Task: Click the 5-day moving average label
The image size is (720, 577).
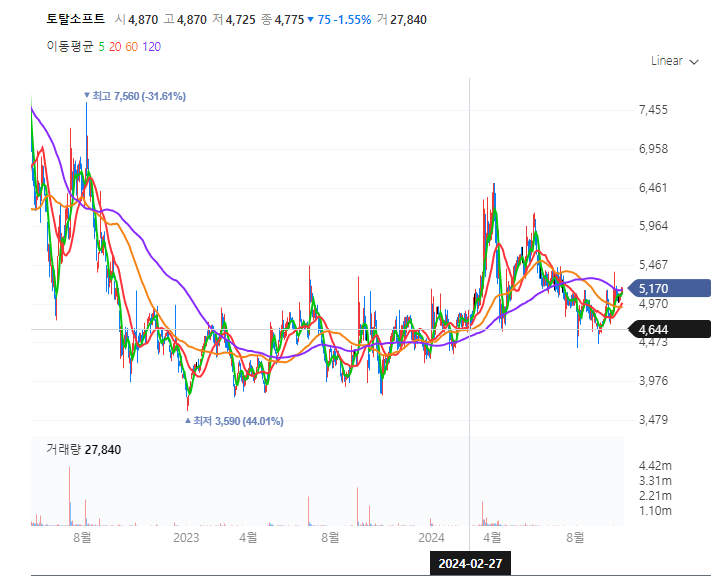Action: point(101,47)
